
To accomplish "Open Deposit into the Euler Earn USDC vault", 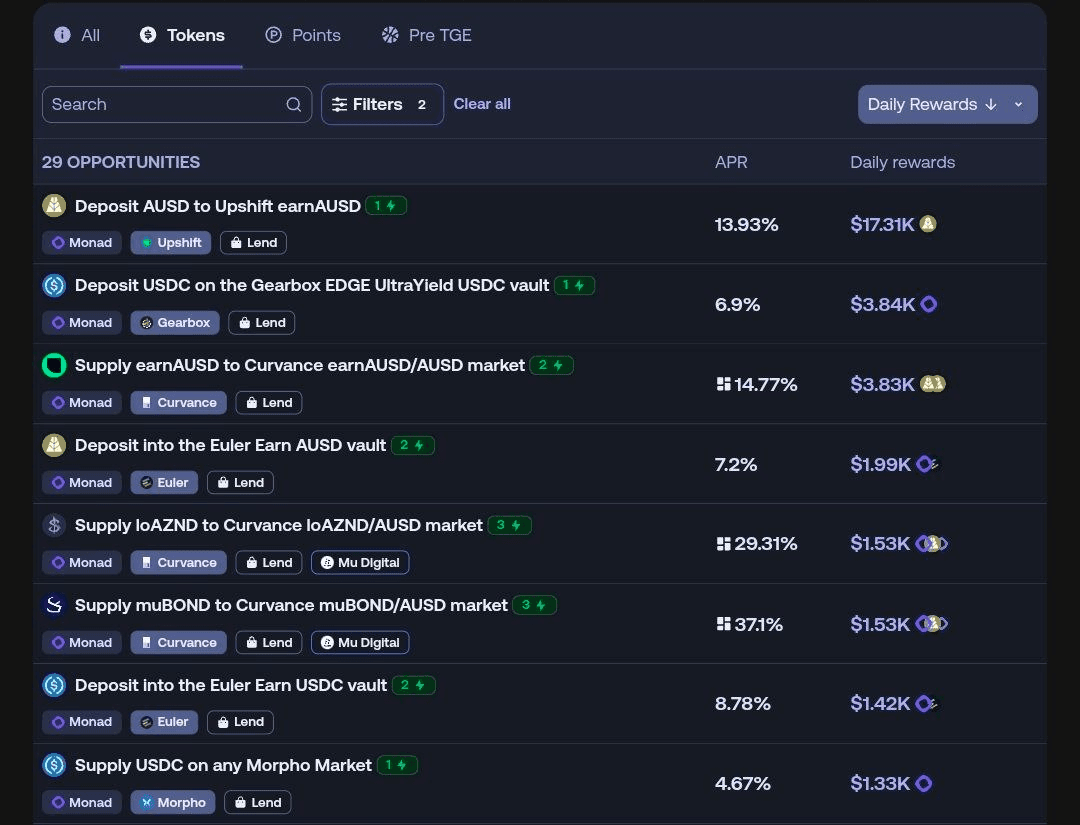I will click(x=230, y=685).
